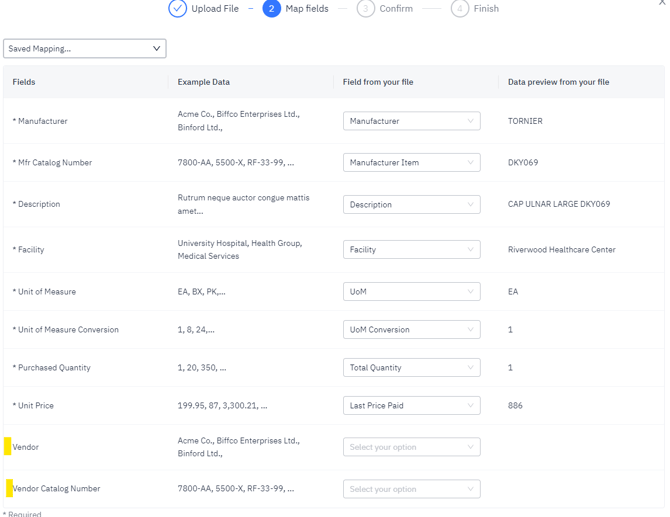Viewport: 670px width, 517px height.
Task: Open the Last Price Paid mapping dropdown
Action: [x=411, y=406]
